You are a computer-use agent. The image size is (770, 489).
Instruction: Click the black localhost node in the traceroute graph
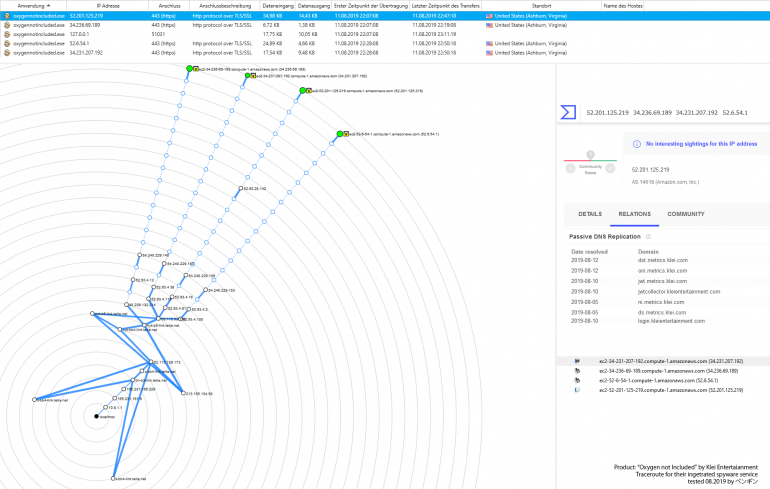pos(97,415)
